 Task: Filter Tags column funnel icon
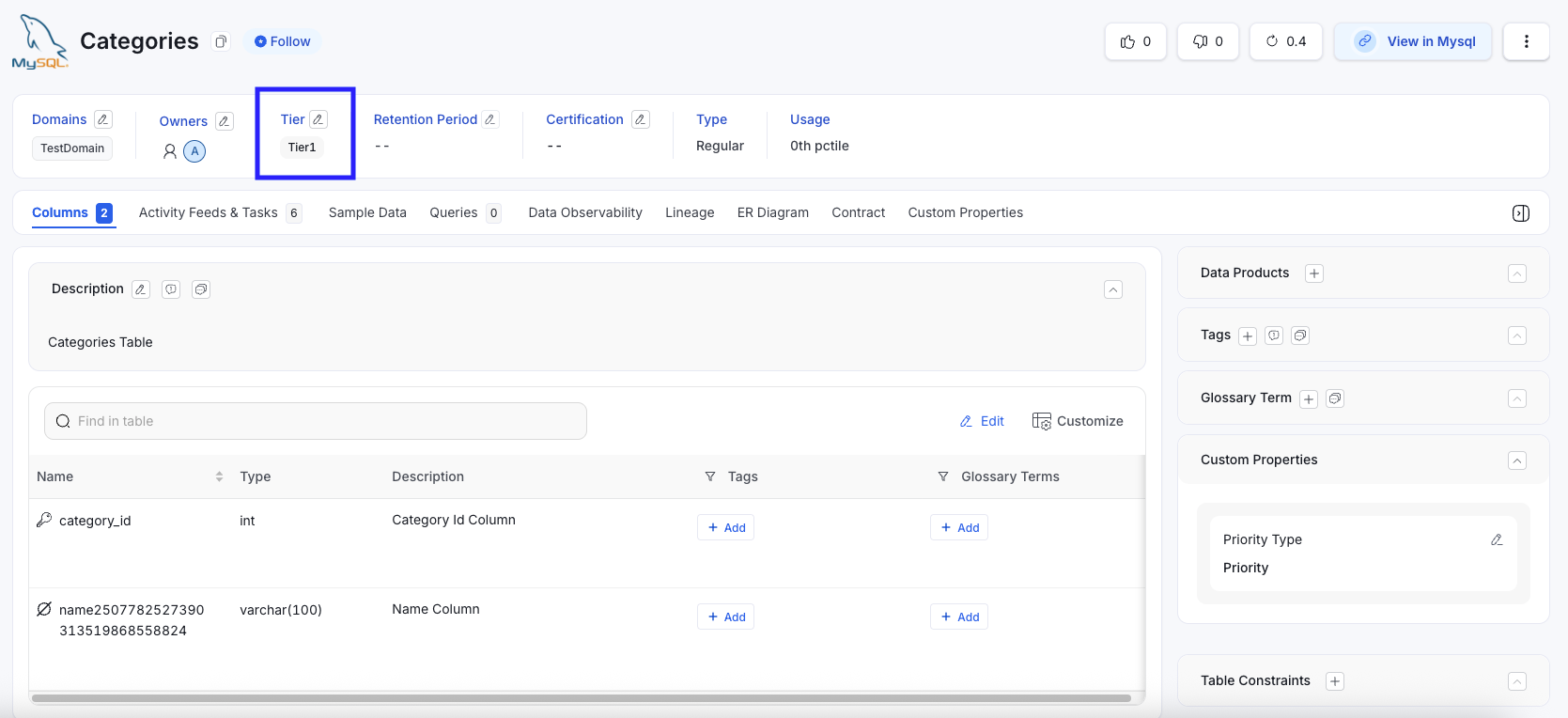[710, 476]
